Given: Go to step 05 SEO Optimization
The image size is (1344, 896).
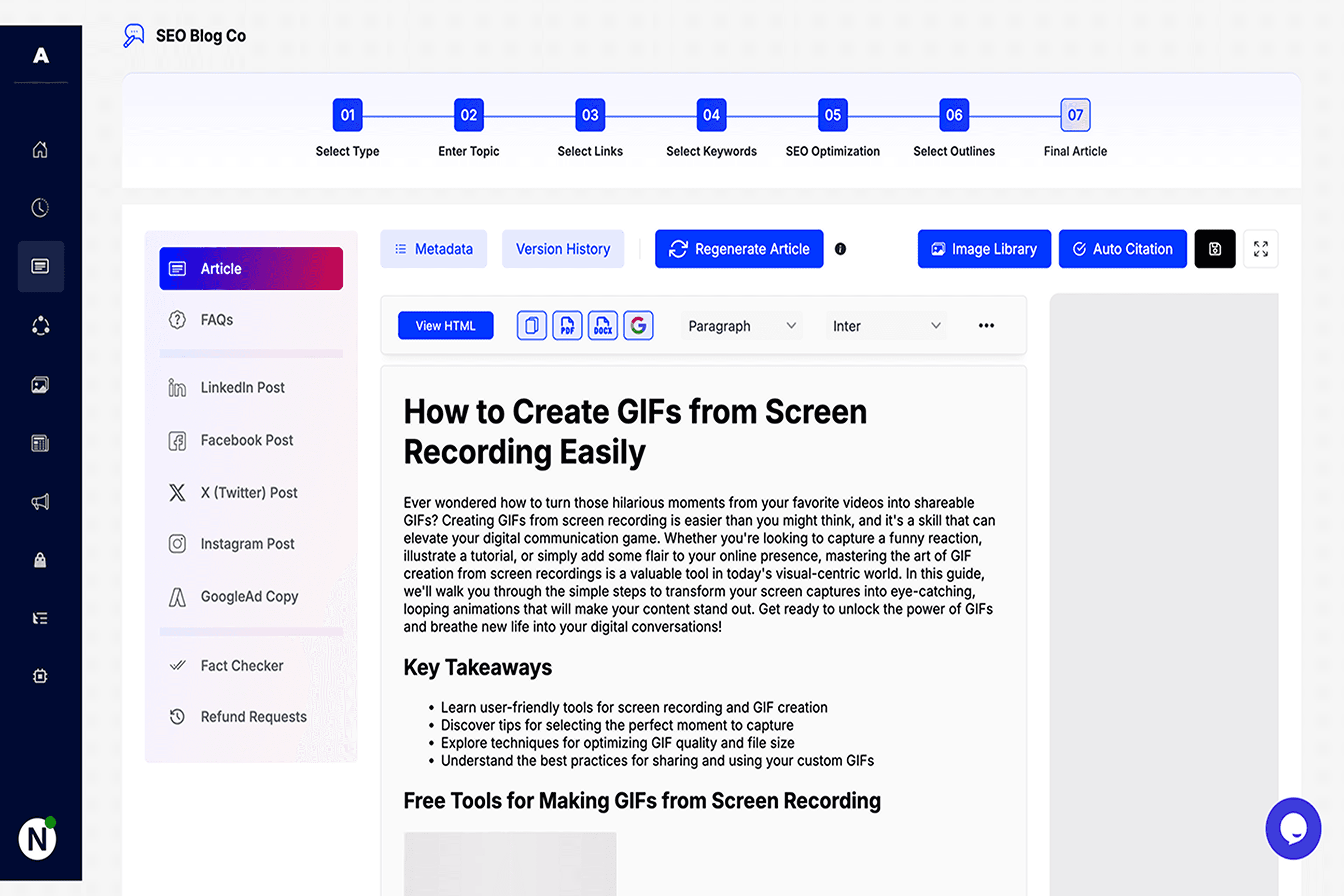Looking at the screenshot, I should coord(833,116).
